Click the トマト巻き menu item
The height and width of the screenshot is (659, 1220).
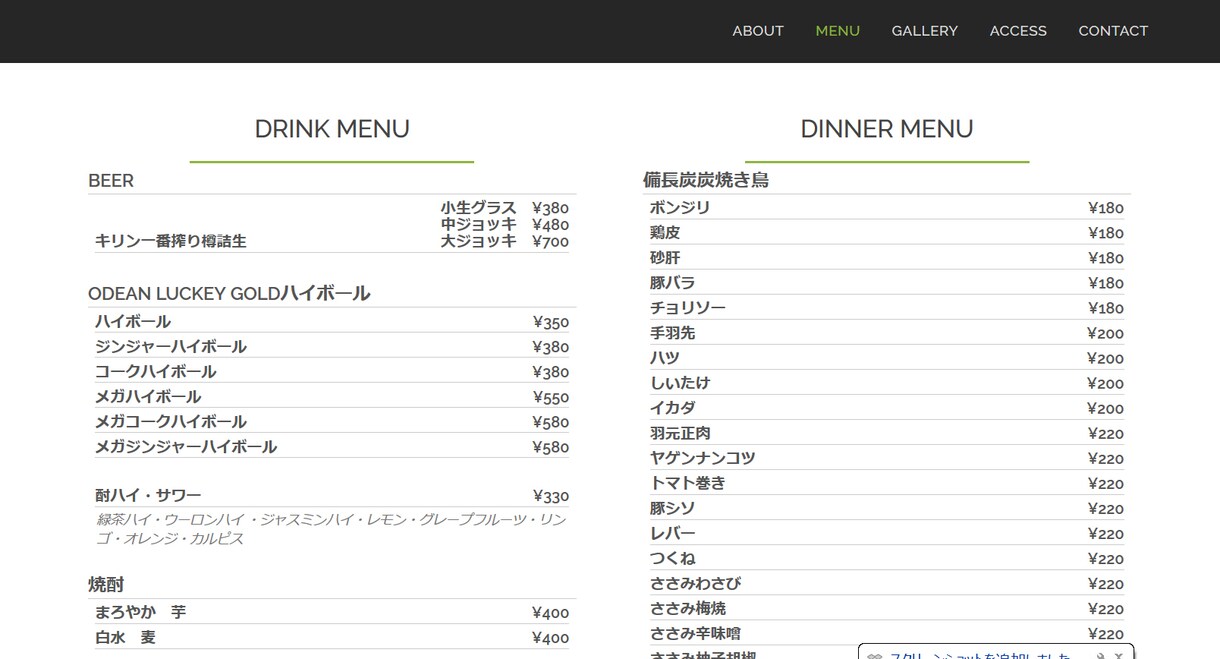(688, 483)
